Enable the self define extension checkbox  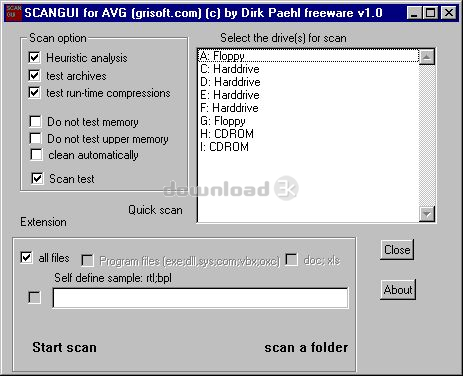point(35,297)
